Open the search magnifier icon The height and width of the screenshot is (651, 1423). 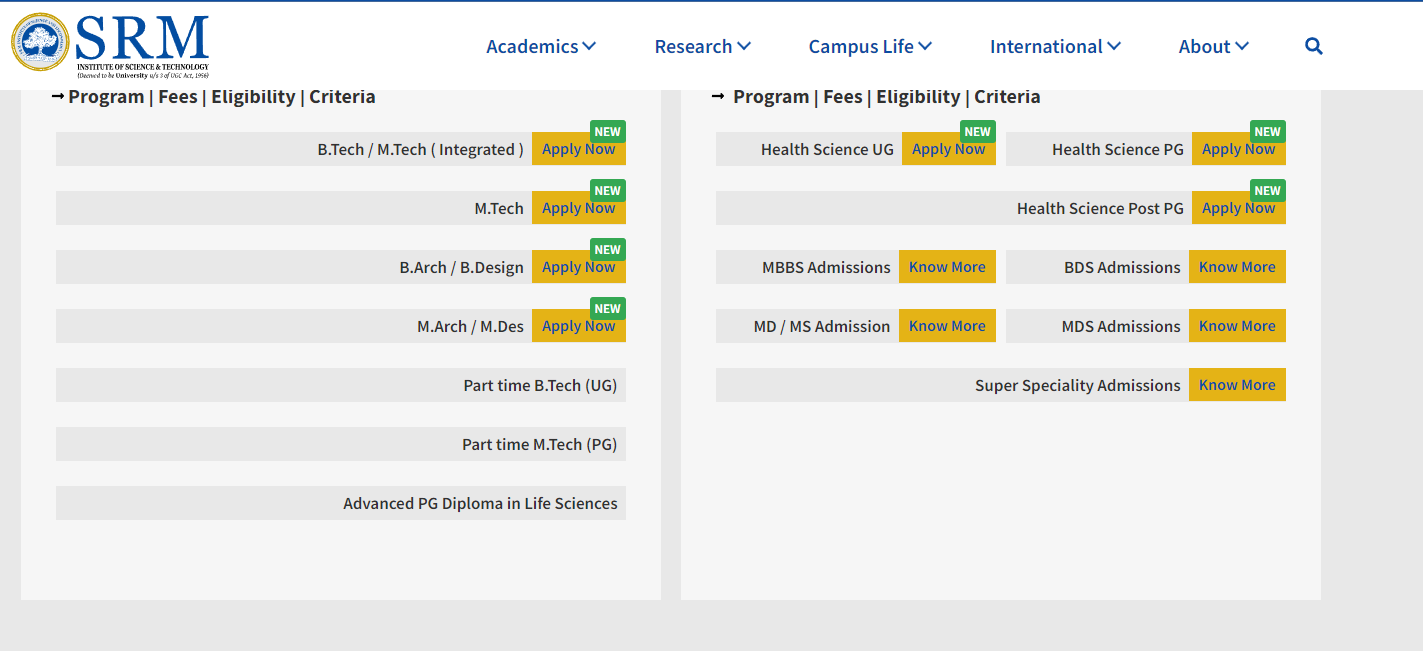coord(1314,46)
